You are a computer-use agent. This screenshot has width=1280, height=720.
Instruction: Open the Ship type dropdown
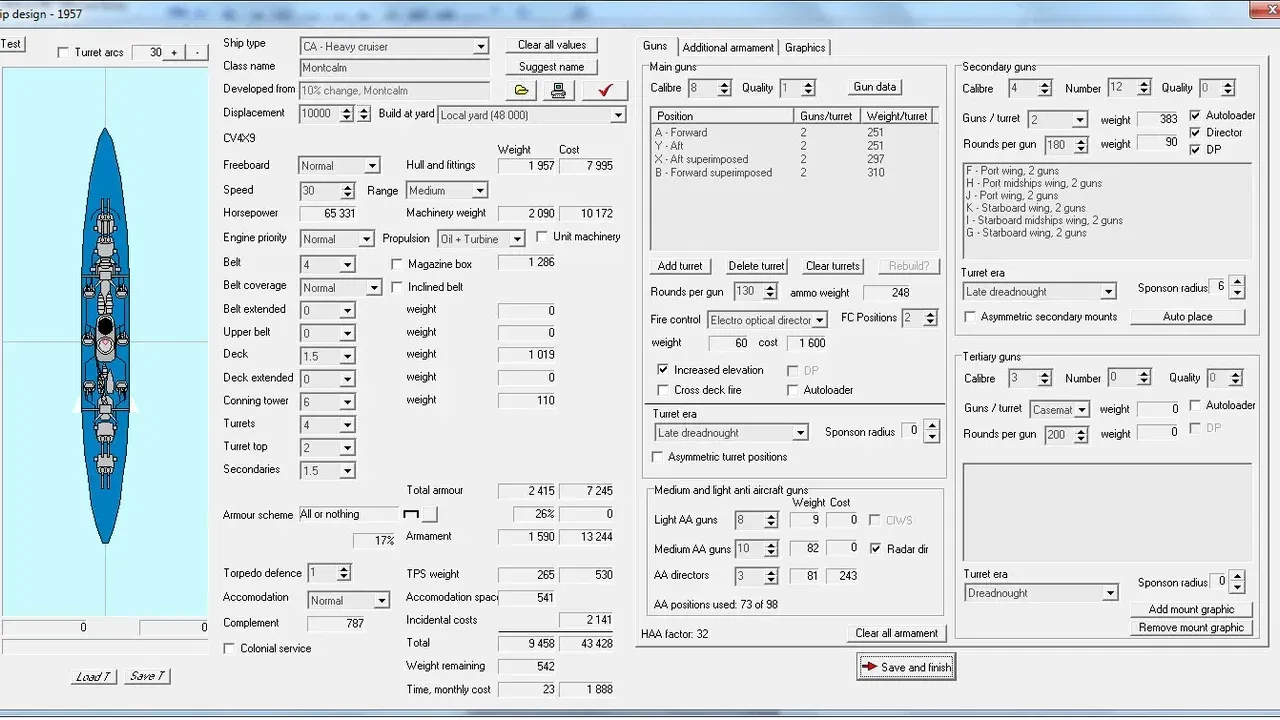point(481,46)
